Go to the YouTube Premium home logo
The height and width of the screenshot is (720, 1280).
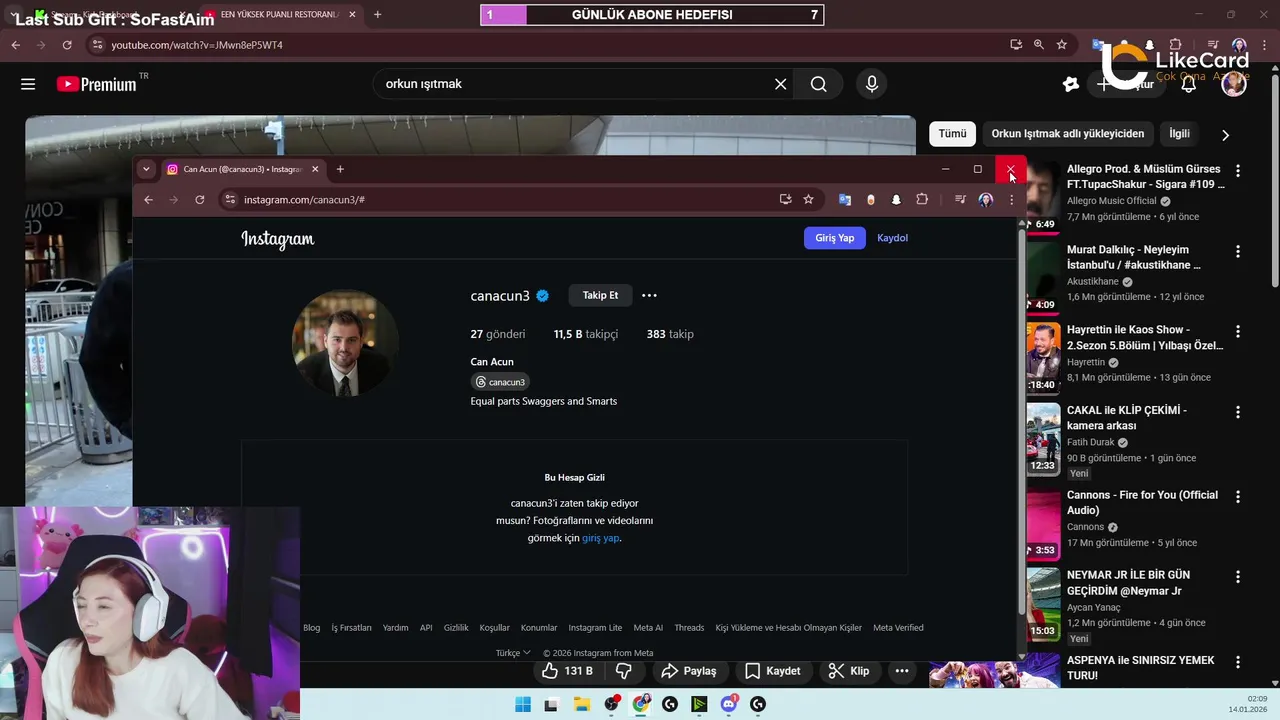tap(96, 84)
